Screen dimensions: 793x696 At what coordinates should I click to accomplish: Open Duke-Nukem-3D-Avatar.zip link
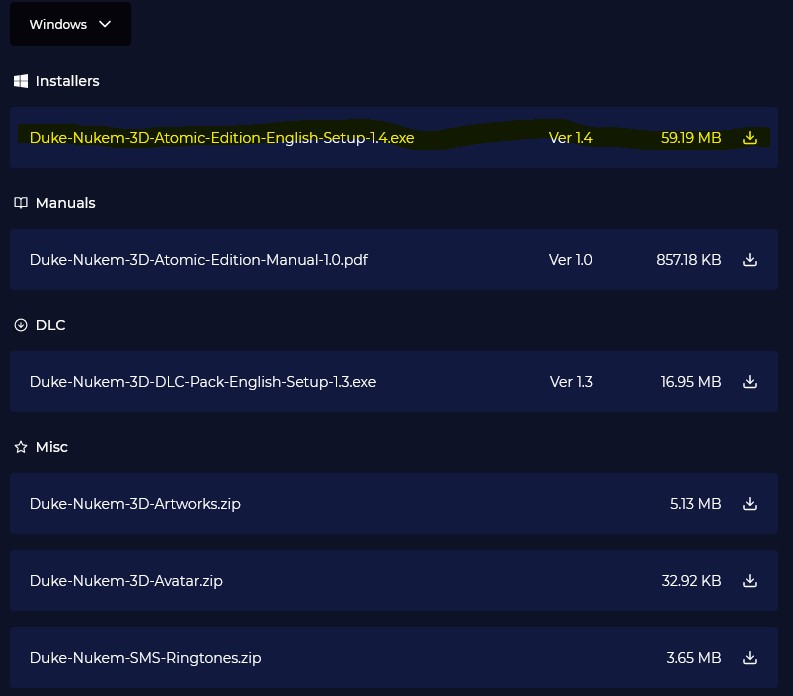tap(126, 581)
